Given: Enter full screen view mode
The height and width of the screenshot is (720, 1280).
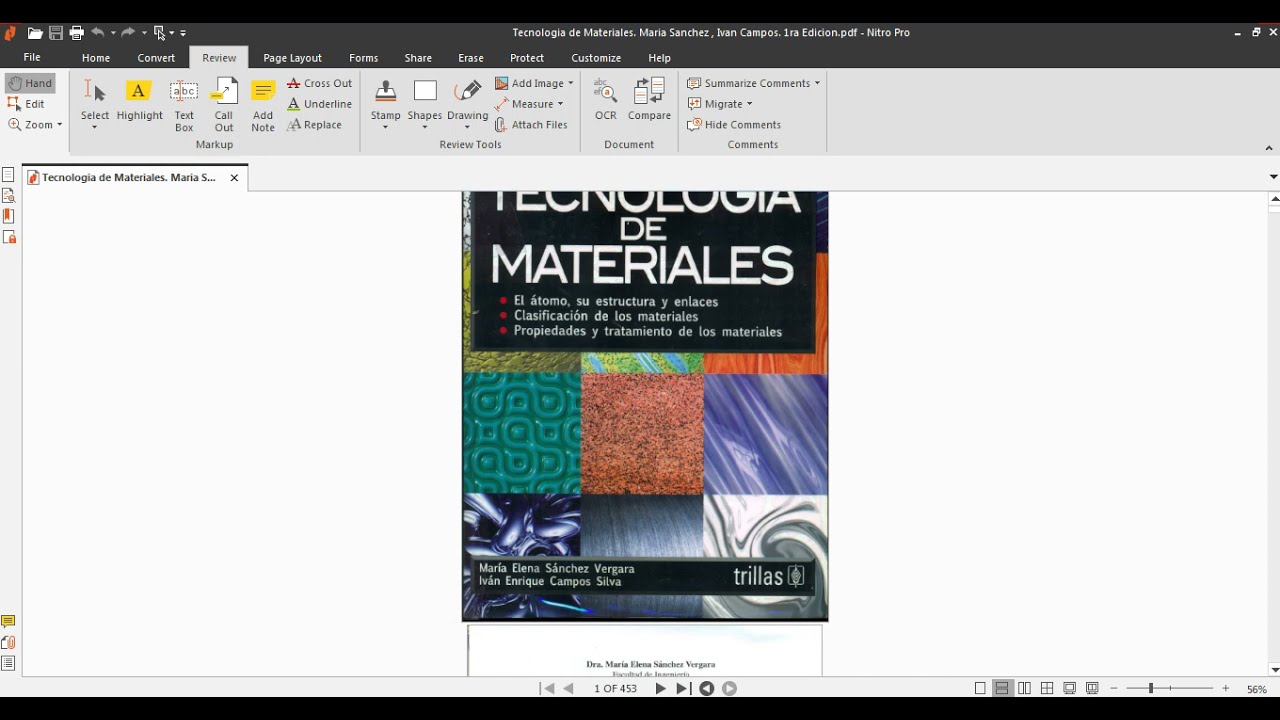Looking at the screenshot, I should [x=1069, y=688].
